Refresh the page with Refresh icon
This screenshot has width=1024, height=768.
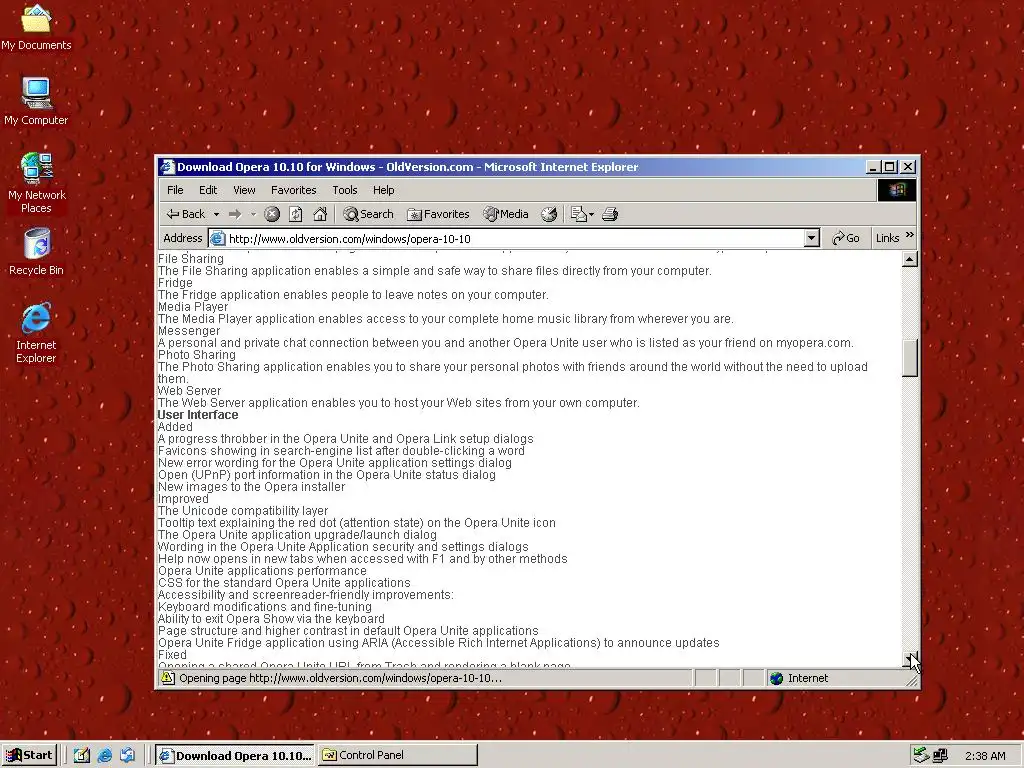coord(296,214)
